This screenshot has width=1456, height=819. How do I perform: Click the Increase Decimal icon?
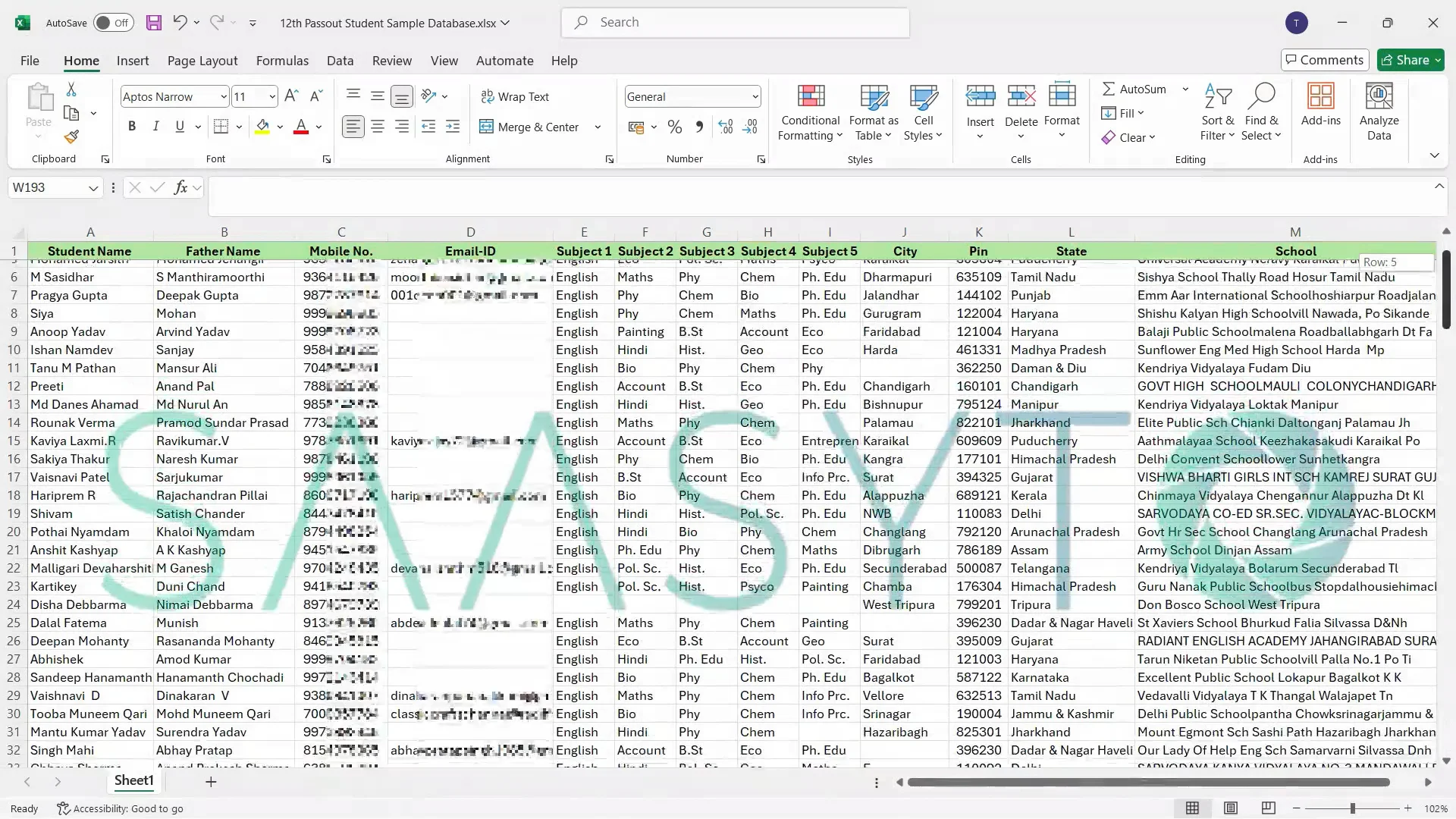(726, 127)
